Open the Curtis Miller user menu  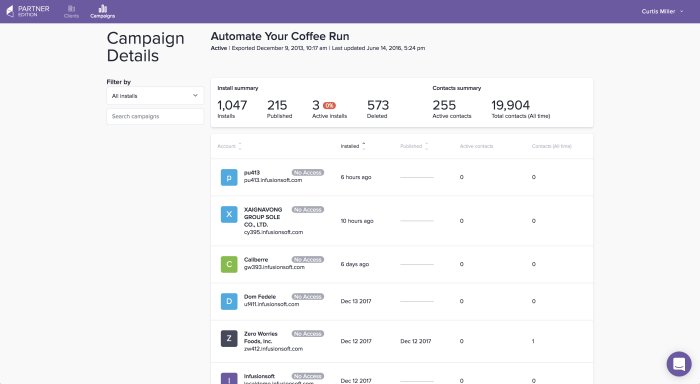click(662, 12)
